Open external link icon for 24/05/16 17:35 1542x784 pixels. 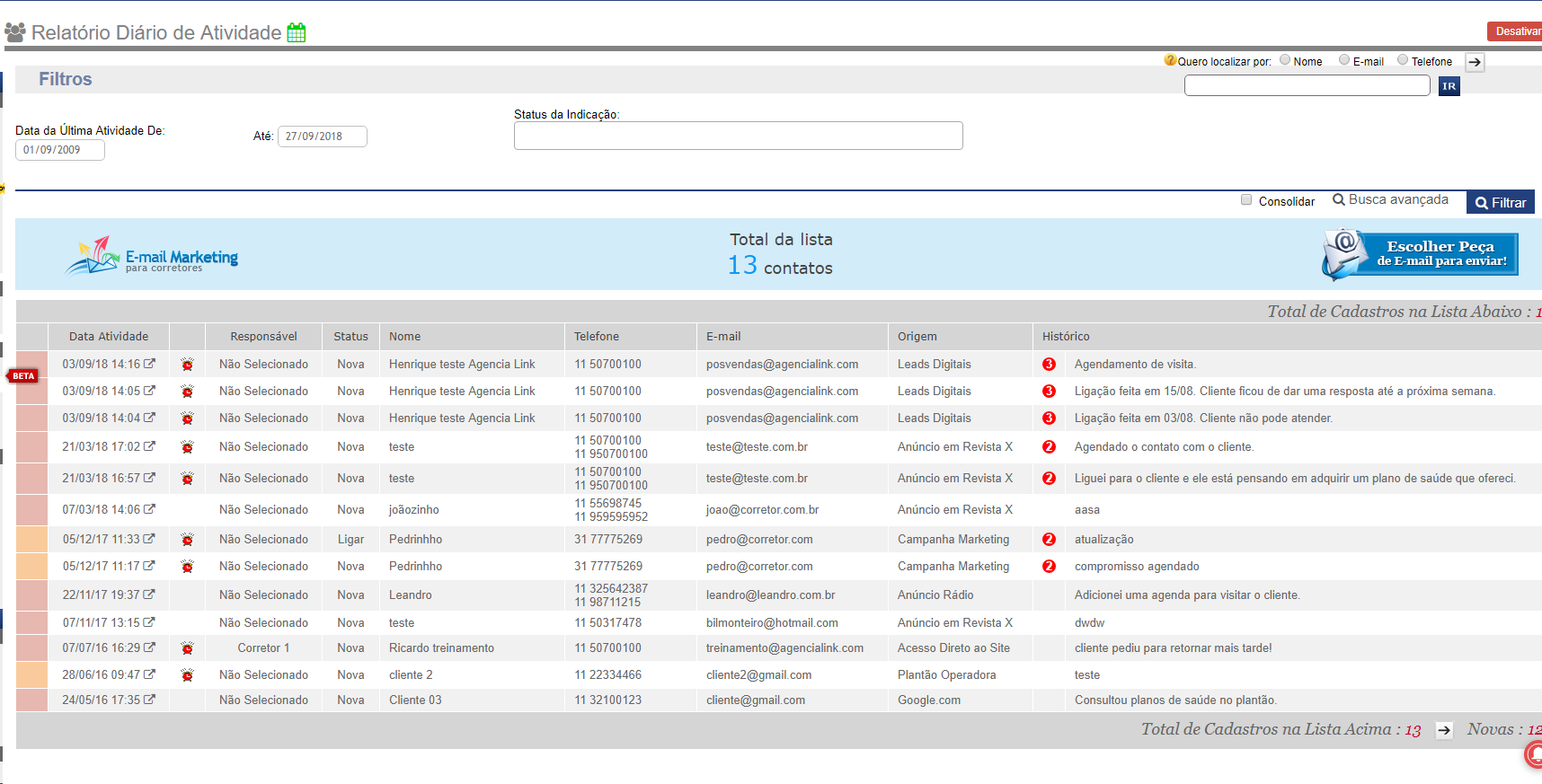[x=149, y=700]
